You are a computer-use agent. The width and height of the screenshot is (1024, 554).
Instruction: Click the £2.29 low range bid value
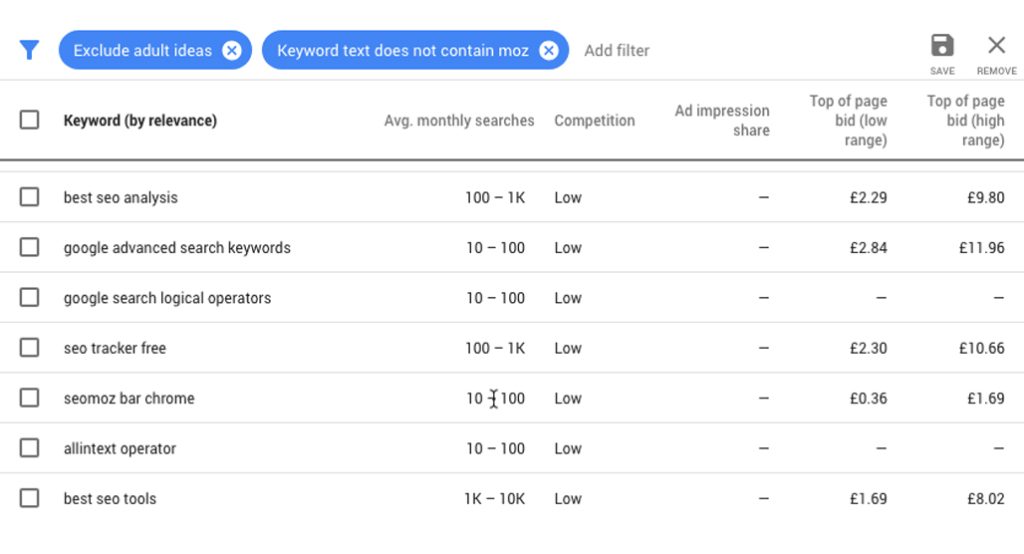coord(868,198)
